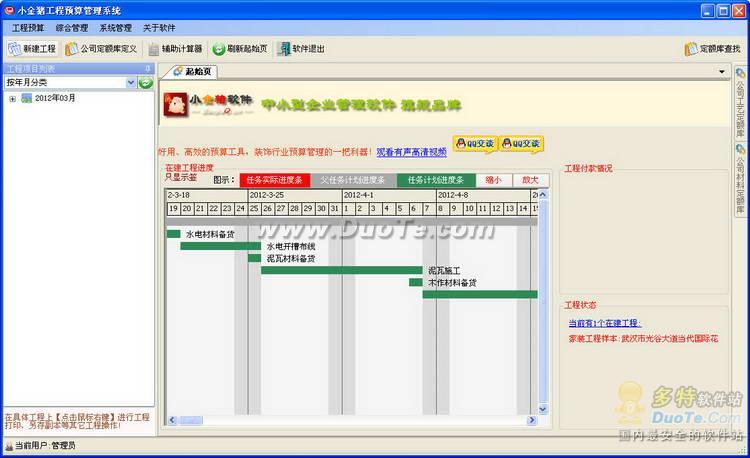This screenshot has width=750, height=458.
Task: Click the Gantt horizontal scrollbar right arrow
Action: pyautogui.click(x=531, y=420)
